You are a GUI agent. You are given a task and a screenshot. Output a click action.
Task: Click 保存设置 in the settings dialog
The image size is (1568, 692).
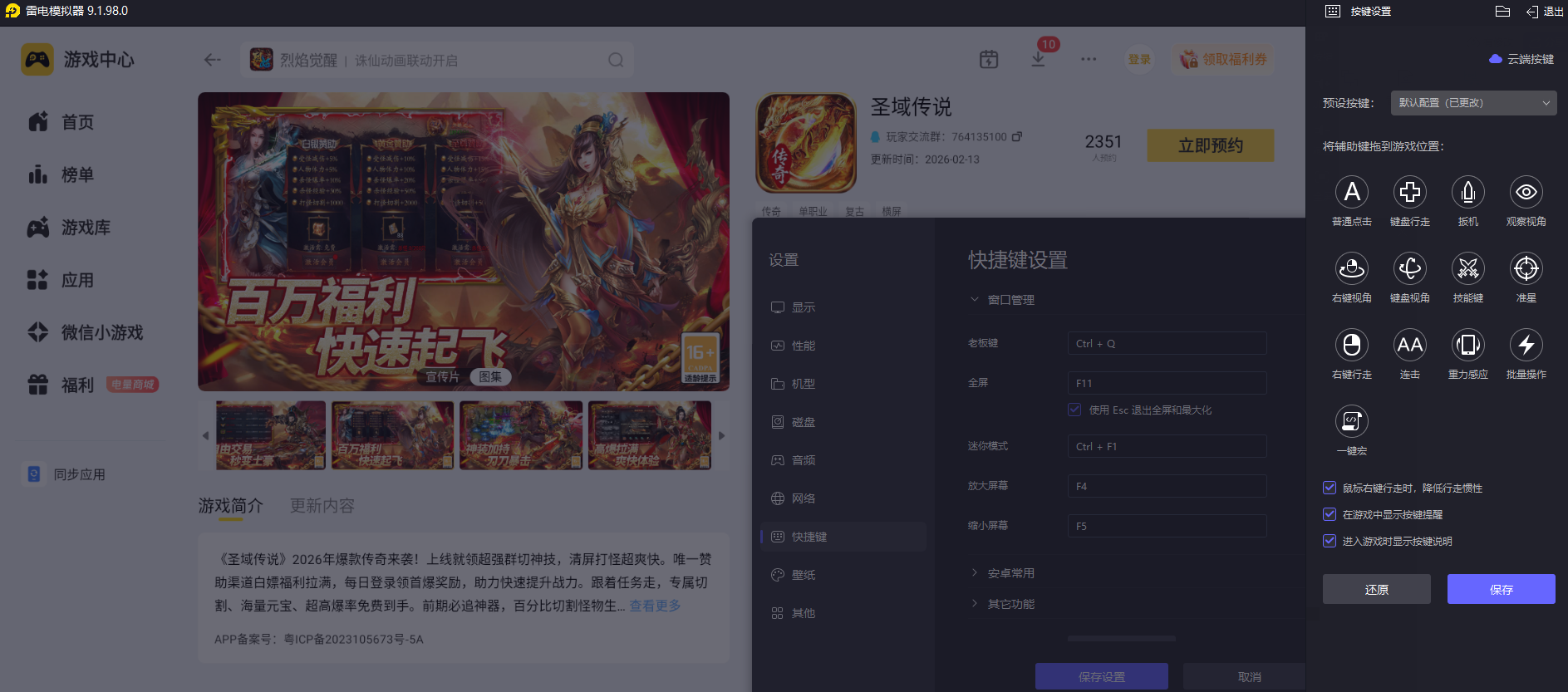[1102, 677]
